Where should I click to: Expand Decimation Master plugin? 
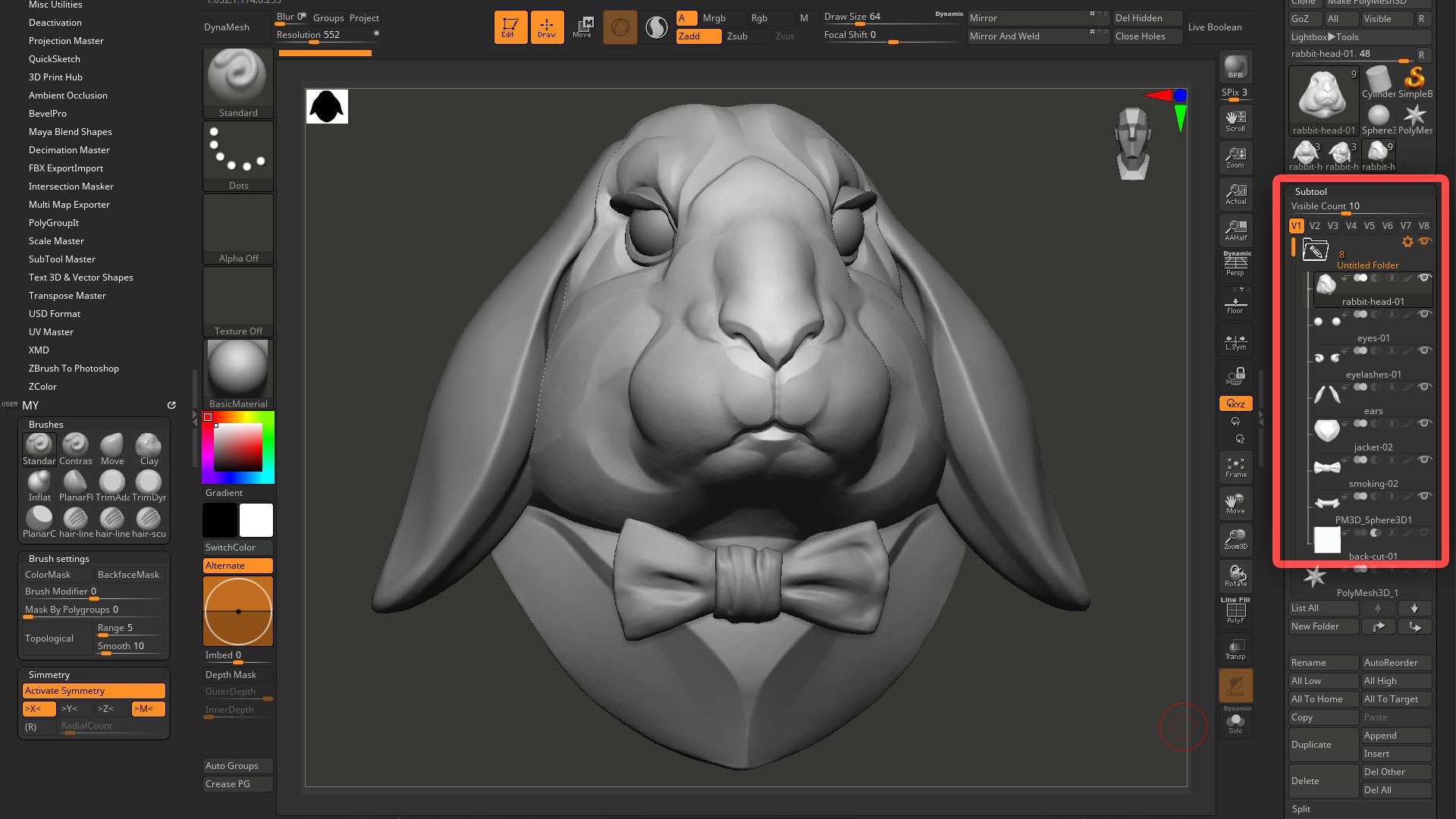pyautogui.click(x=69, y=150)
